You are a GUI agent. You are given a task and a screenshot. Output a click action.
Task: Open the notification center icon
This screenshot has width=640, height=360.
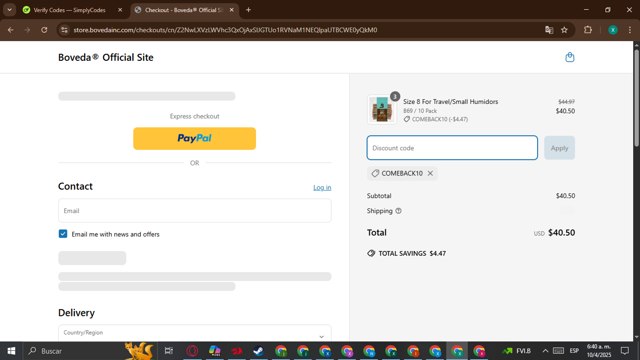[625, 351]
